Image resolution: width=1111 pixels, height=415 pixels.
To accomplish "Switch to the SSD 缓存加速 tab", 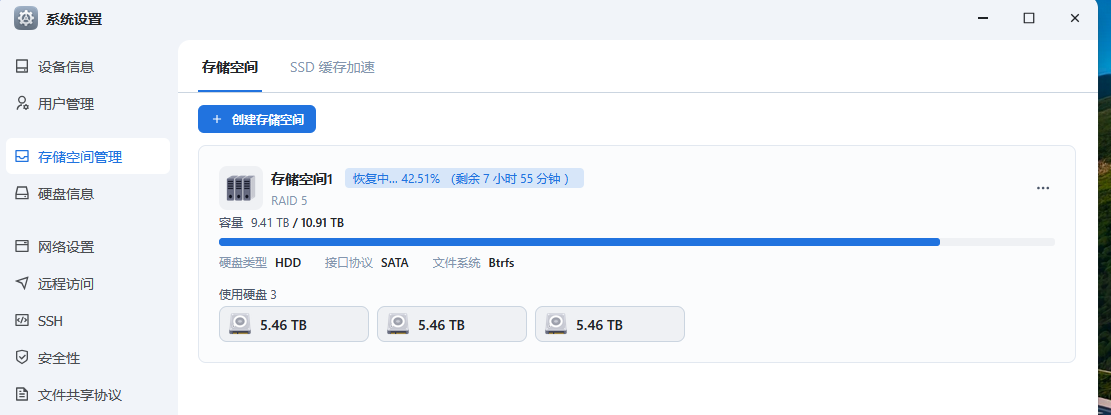I will pyautogui.click(x=332, y=68).
